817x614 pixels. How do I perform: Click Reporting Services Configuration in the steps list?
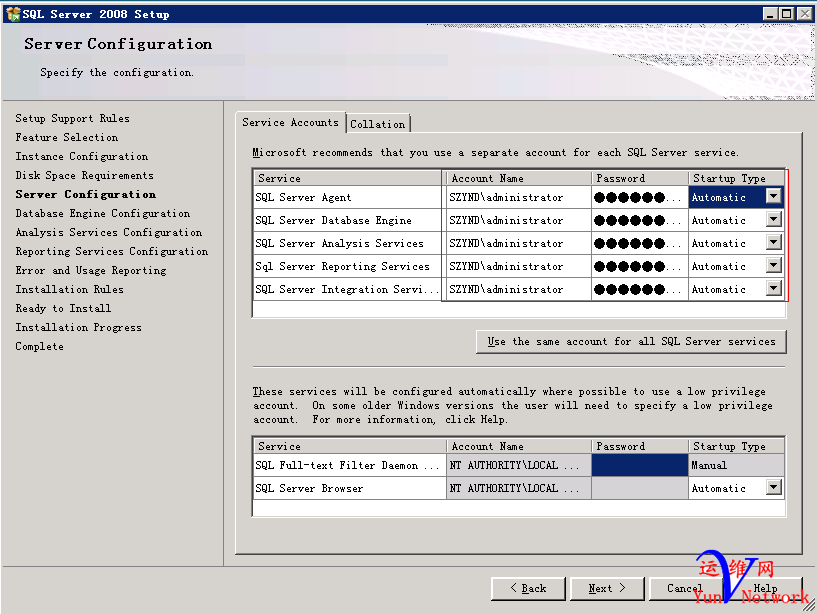(112, 252)
